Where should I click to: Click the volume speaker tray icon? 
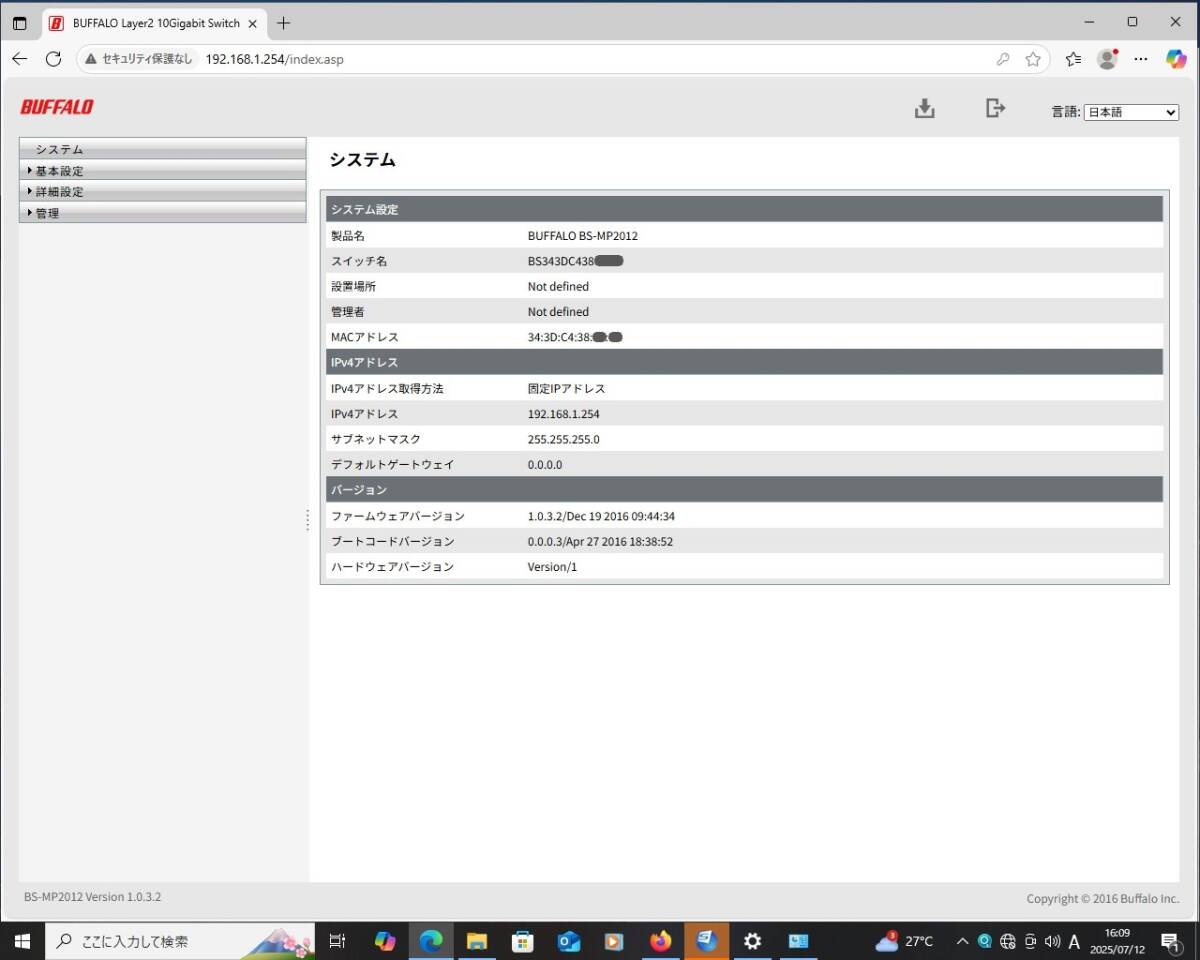click(1052, 941)
